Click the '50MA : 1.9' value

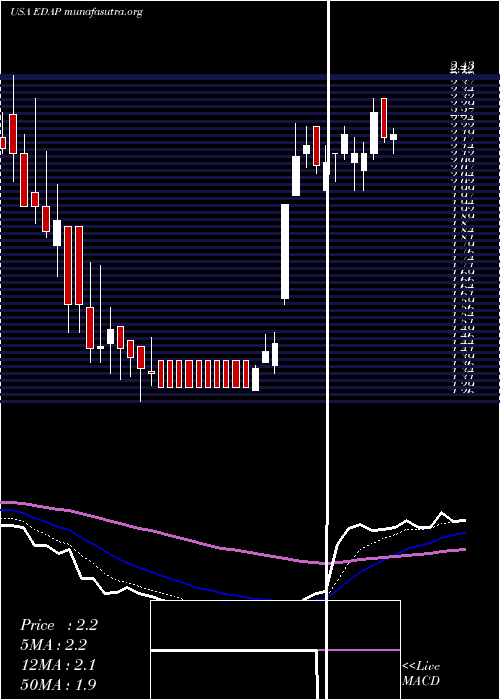[x=58, y=684]
